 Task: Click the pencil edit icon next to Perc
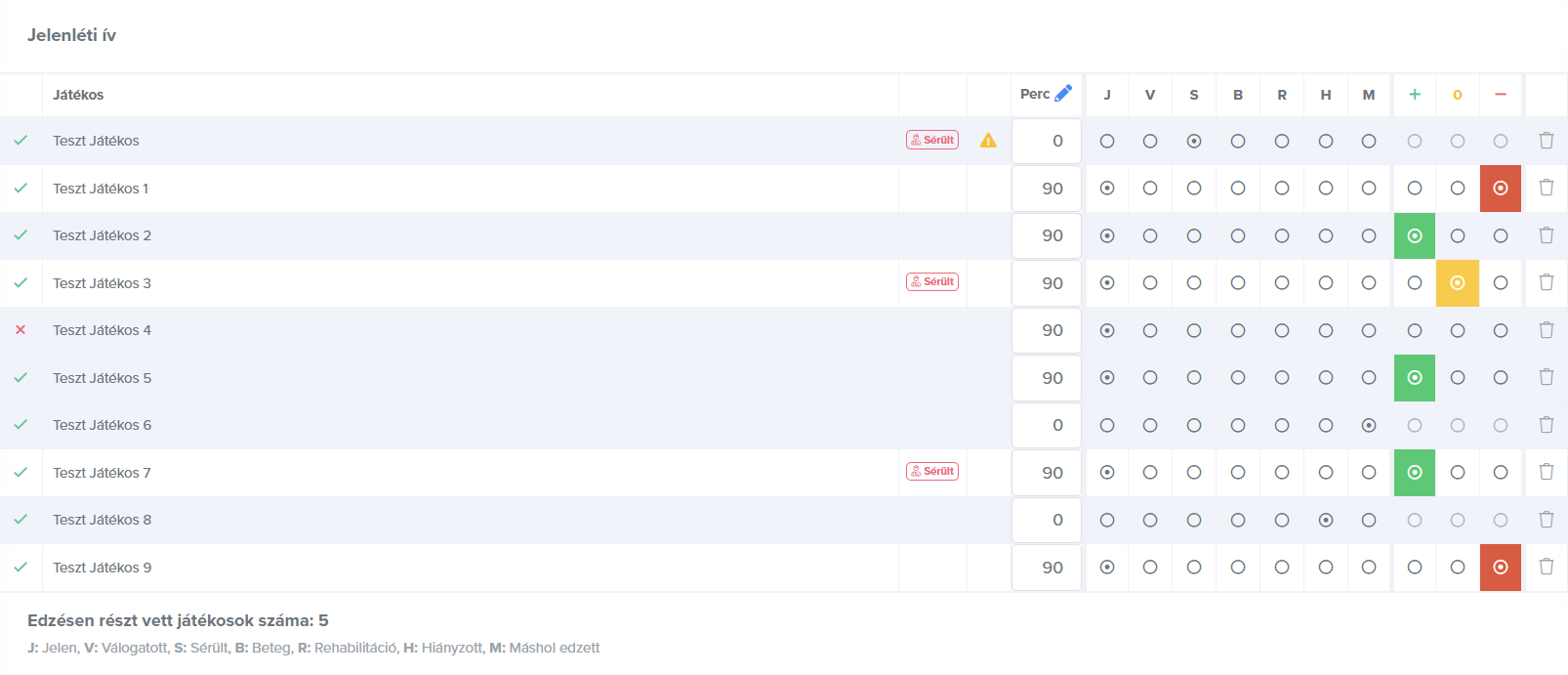coord(1064,94)
